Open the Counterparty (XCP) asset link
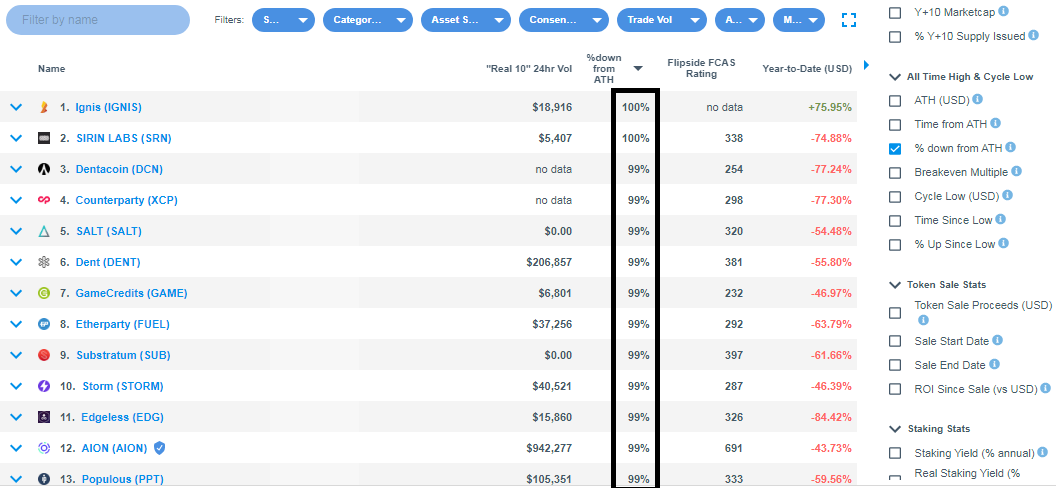 pos(127,200)
